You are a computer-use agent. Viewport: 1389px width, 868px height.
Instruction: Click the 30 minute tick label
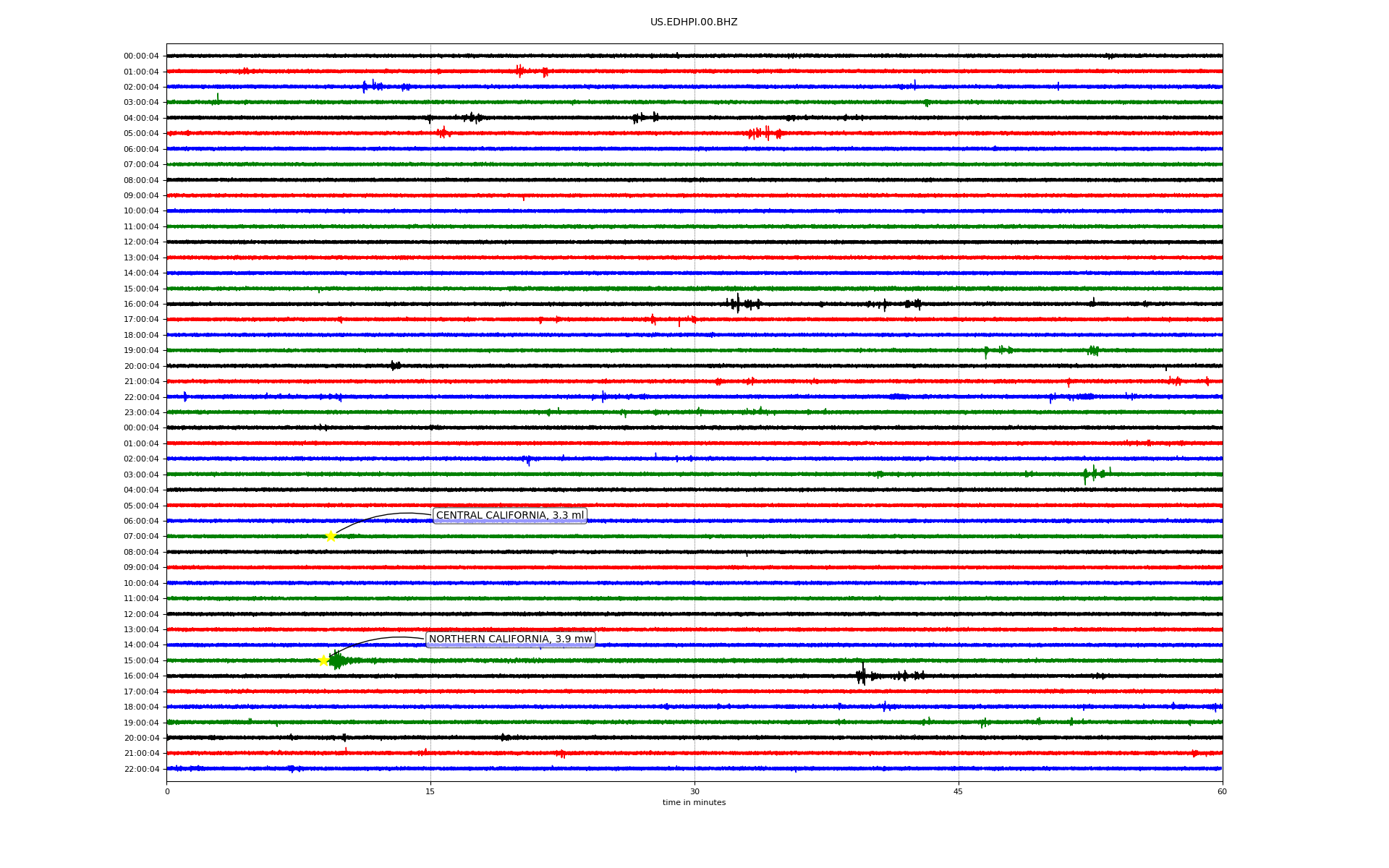pos(694,791)
